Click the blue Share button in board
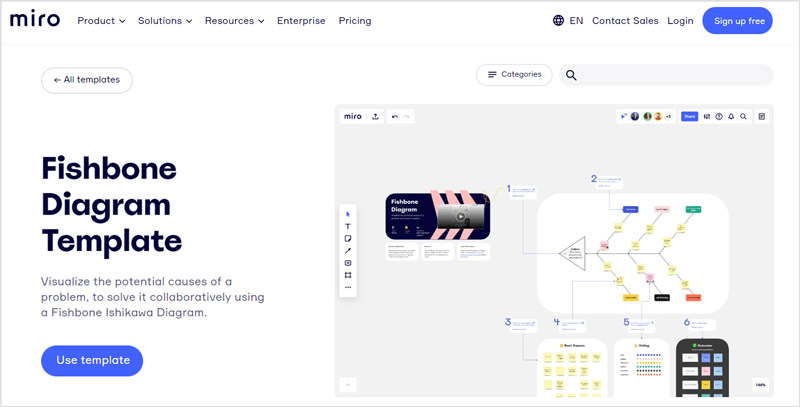 pyautogui.click(x=689, y=116)
